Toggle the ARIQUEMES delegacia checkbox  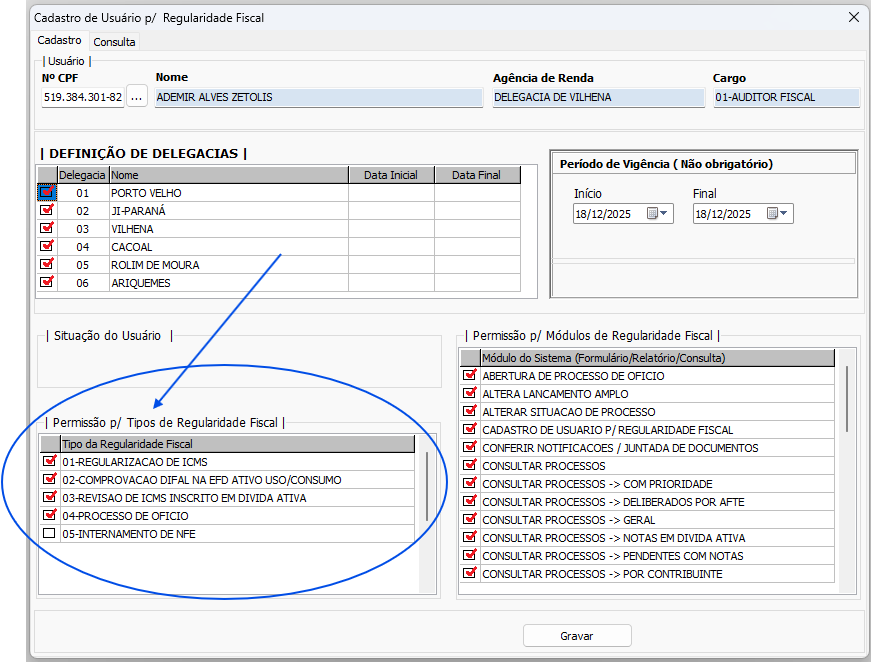(47, 283)
